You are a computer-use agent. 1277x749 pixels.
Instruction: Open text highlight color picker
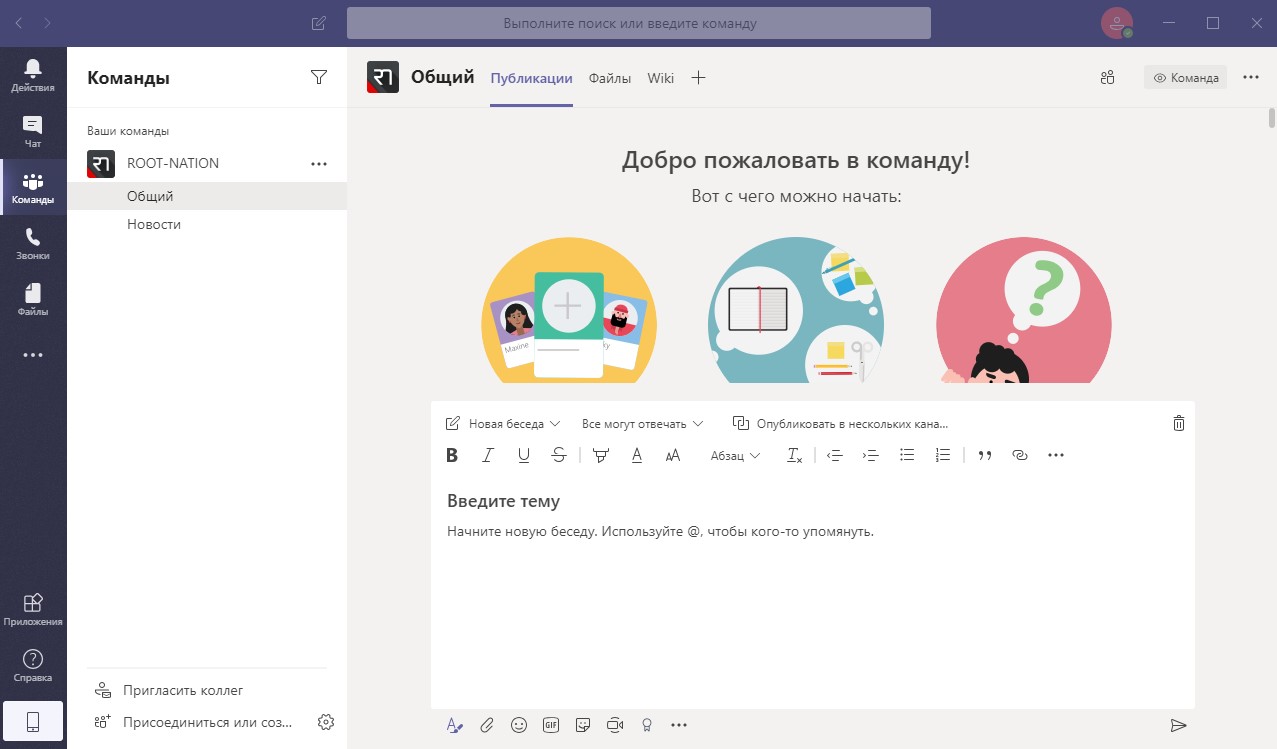coord(601,455)
